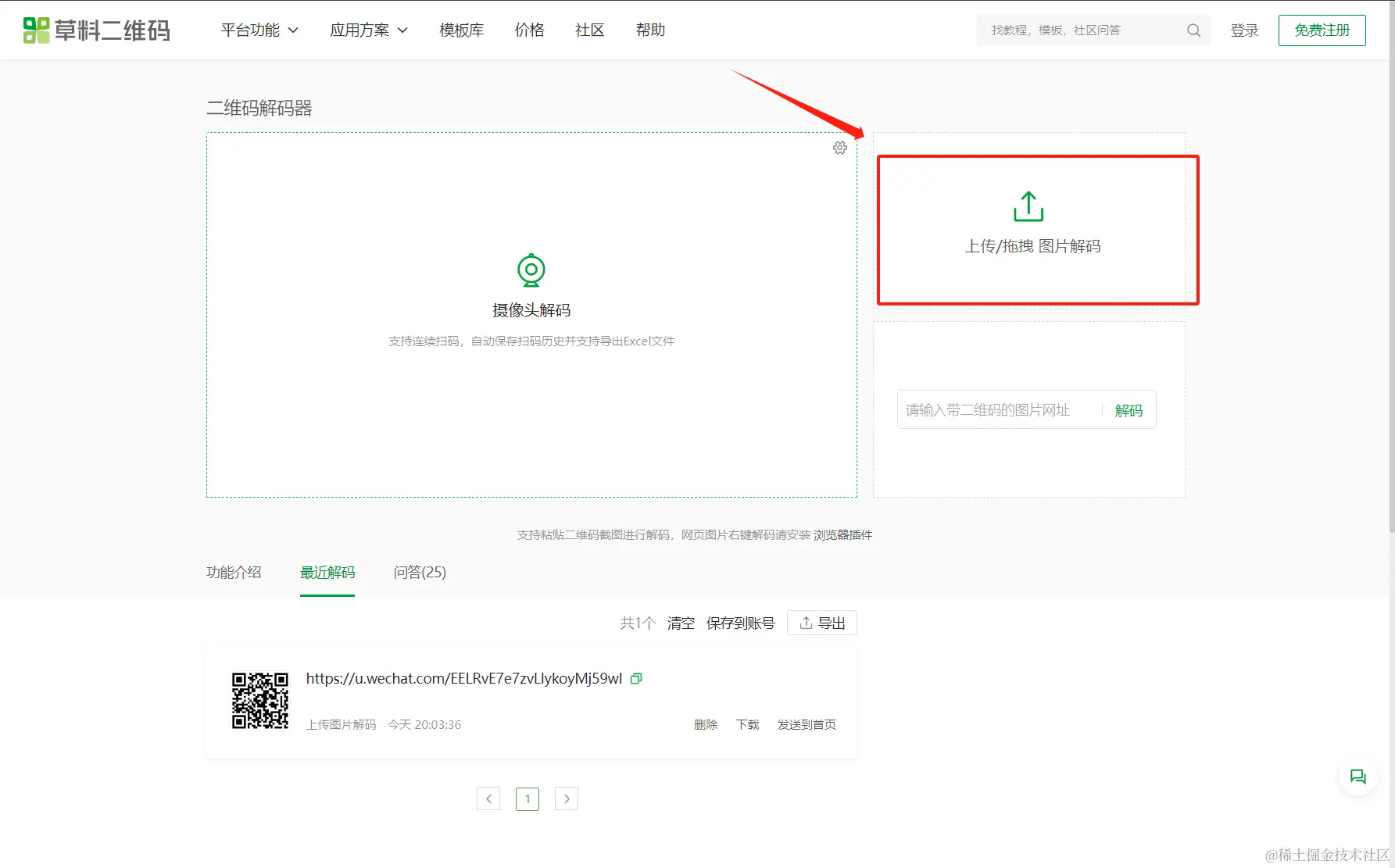Go to next page arrow
1395x868 pixels.
[x=567, y=798]
